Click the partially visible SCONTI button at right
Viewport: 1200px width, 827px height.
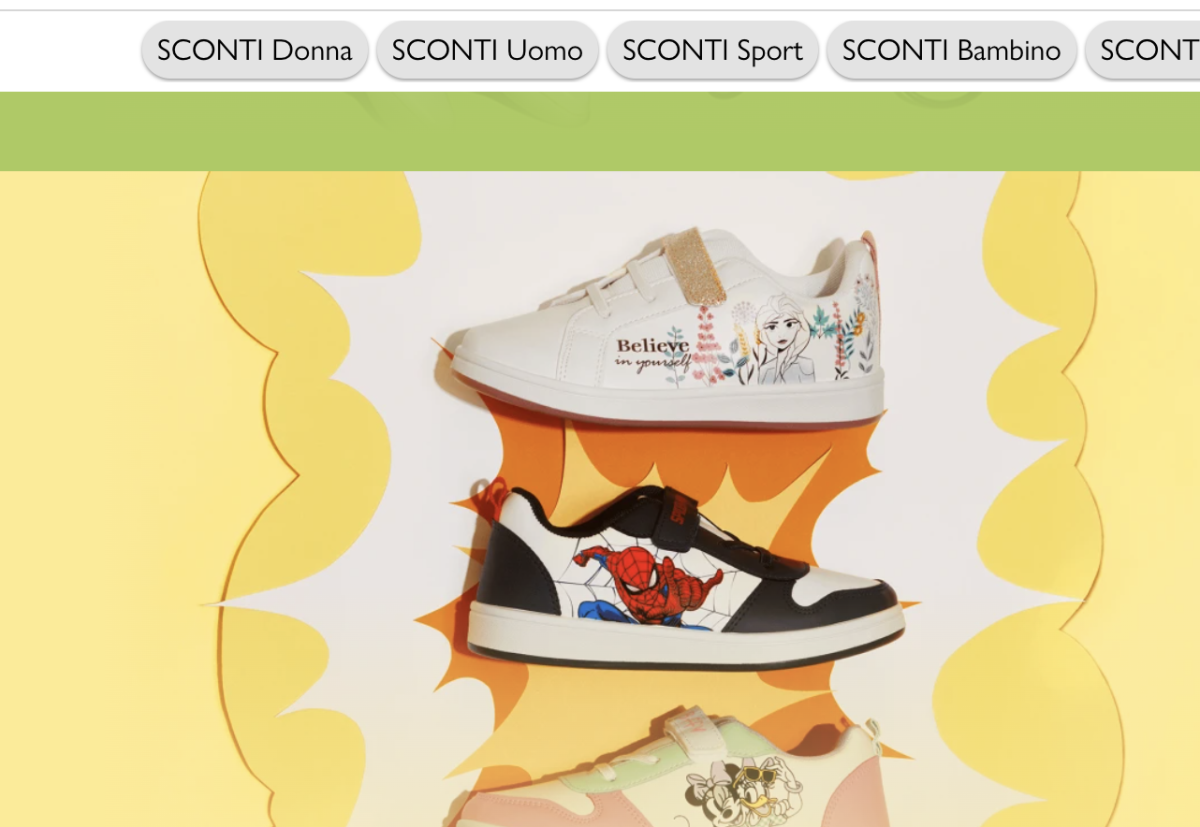point(1143,50)
